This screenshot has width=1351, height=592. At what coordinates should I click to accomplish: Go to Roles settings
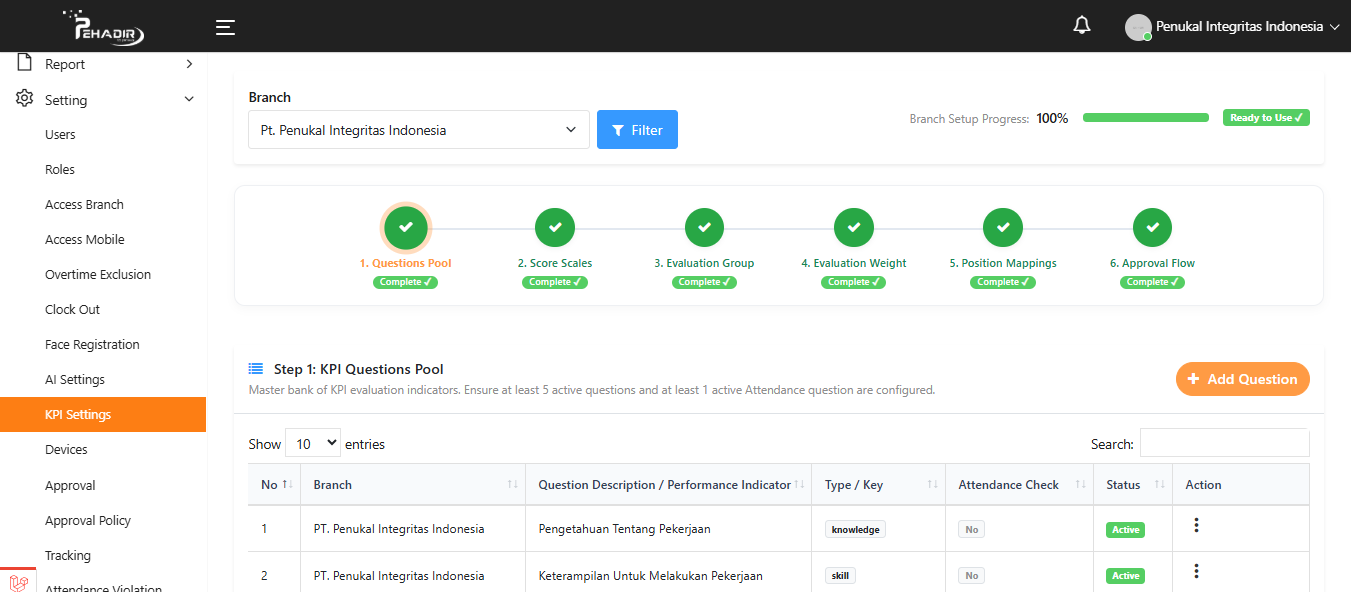point(60,169)
